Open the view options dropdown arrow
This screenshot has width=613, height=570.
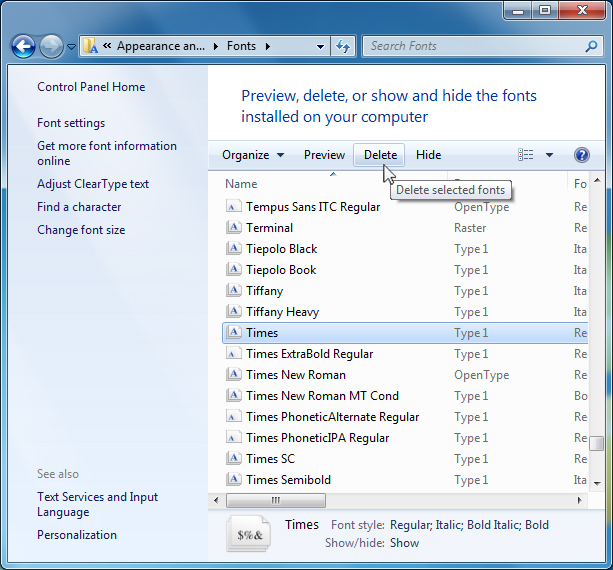point(549,155)
